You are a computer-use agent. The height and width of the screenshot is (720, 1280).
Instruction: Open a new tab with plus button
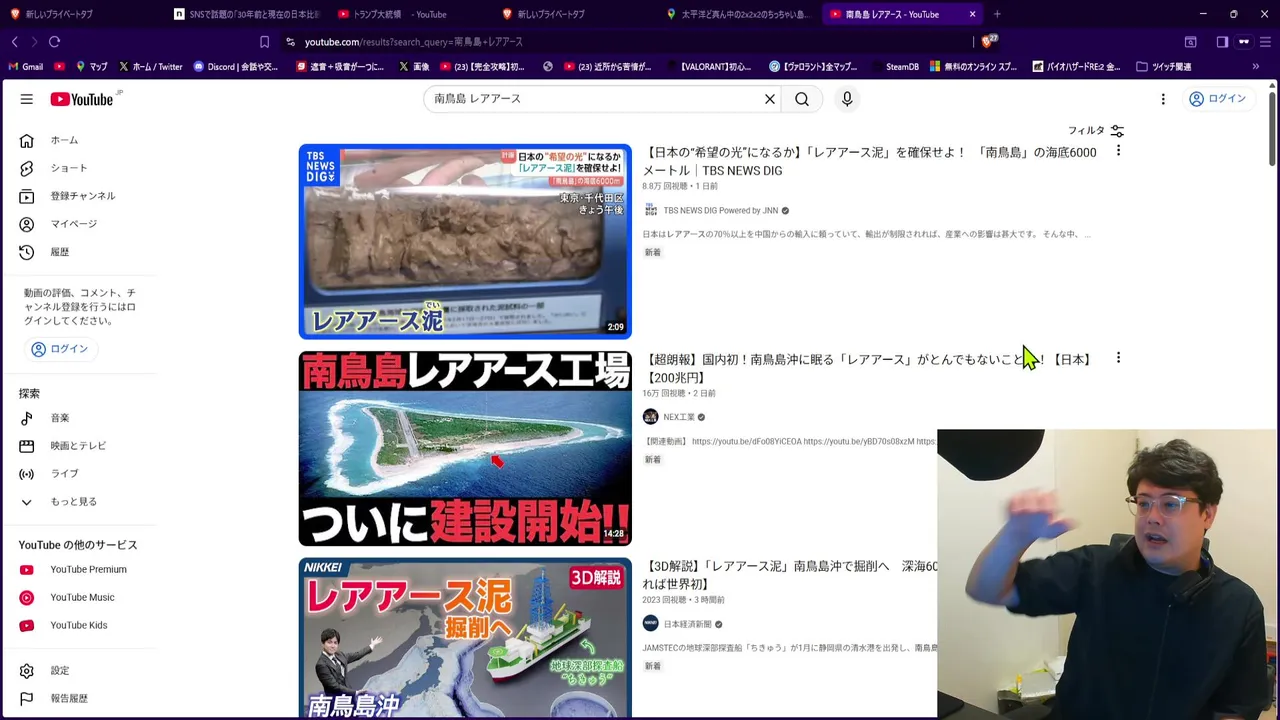(997, 14)
